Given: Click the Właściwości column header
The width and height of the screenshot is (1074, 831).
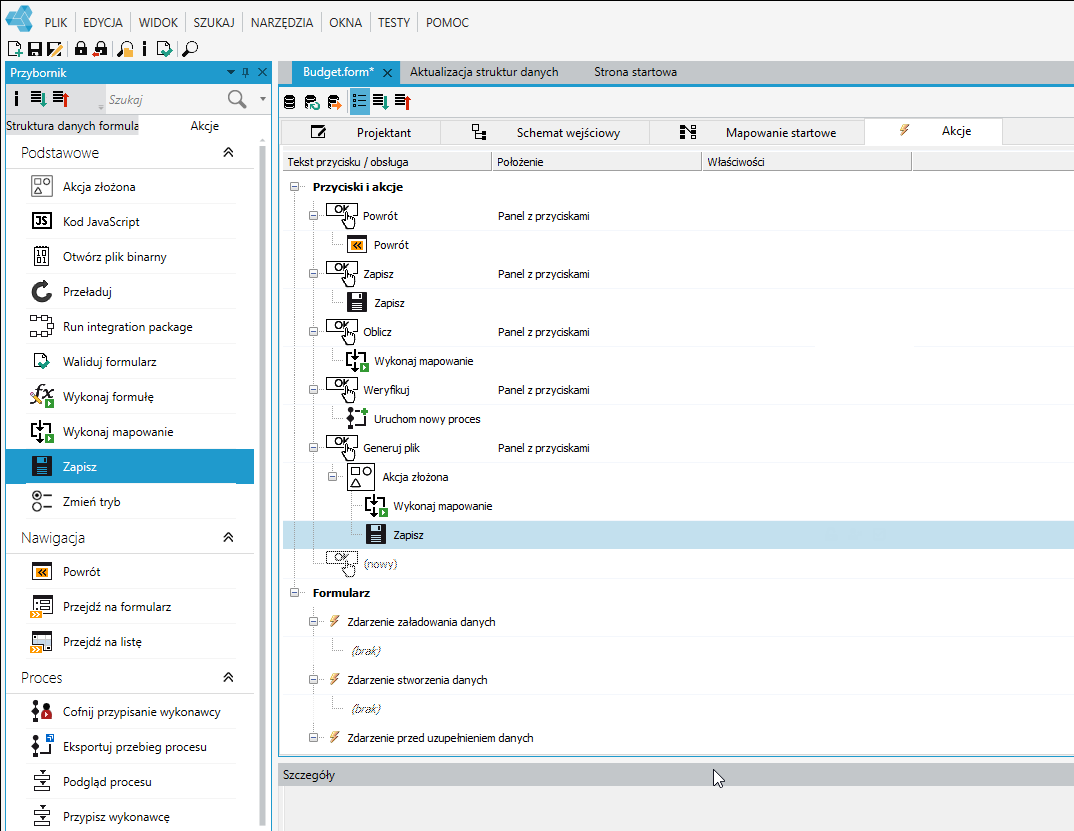Looking at the screenshot, I should [807, 162].
